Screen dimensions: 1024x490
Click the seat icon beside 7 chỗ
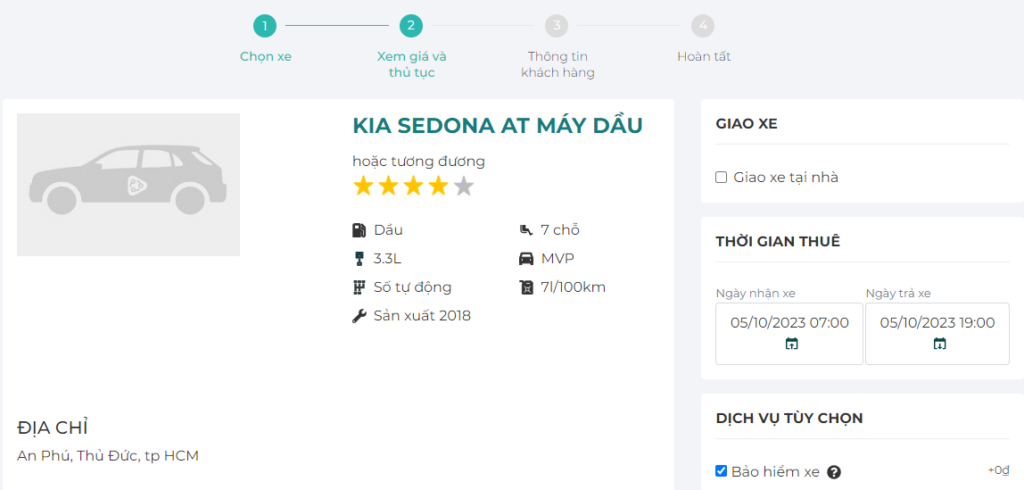click(x=526, y=230)
